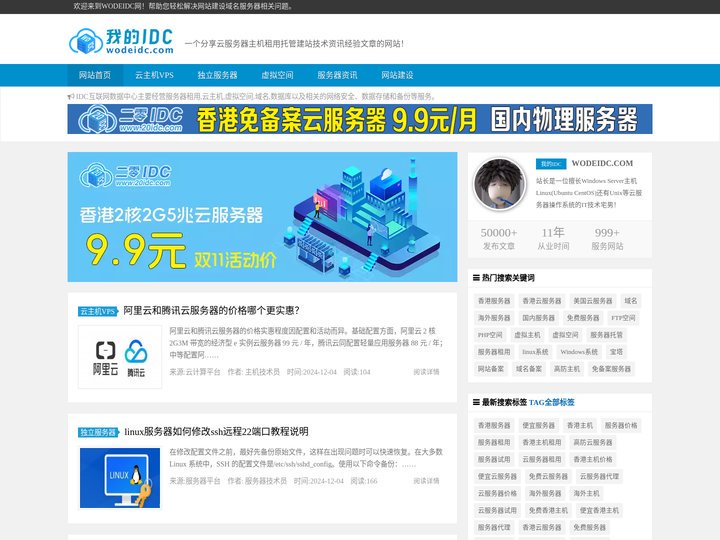This screenshot has width=720, height=540.
Task: Select the 虚拟空间 hot keyword tag
Action: [x=565, y=335]
